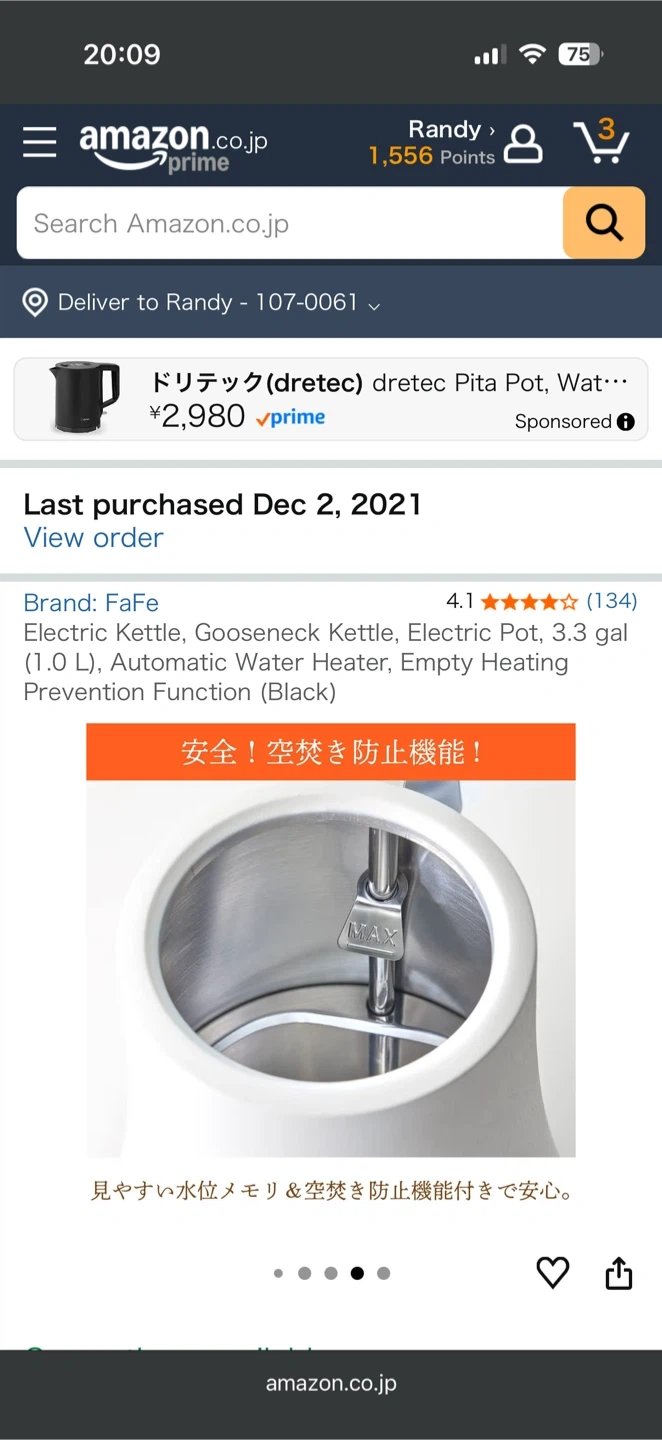Open the View order link
This screenshot has height=1440, width=662.
(x=93, y=538)
